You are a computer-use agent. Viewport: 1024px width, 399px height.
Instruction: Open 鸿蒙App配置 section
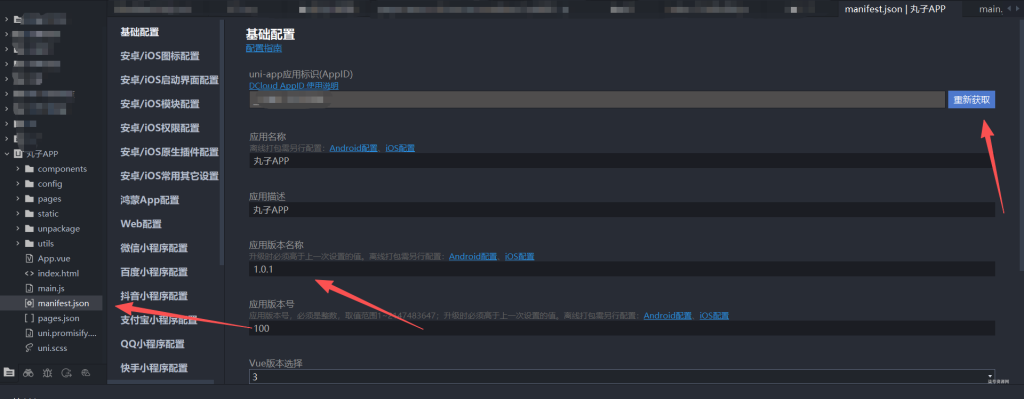[x=150, y=200]
